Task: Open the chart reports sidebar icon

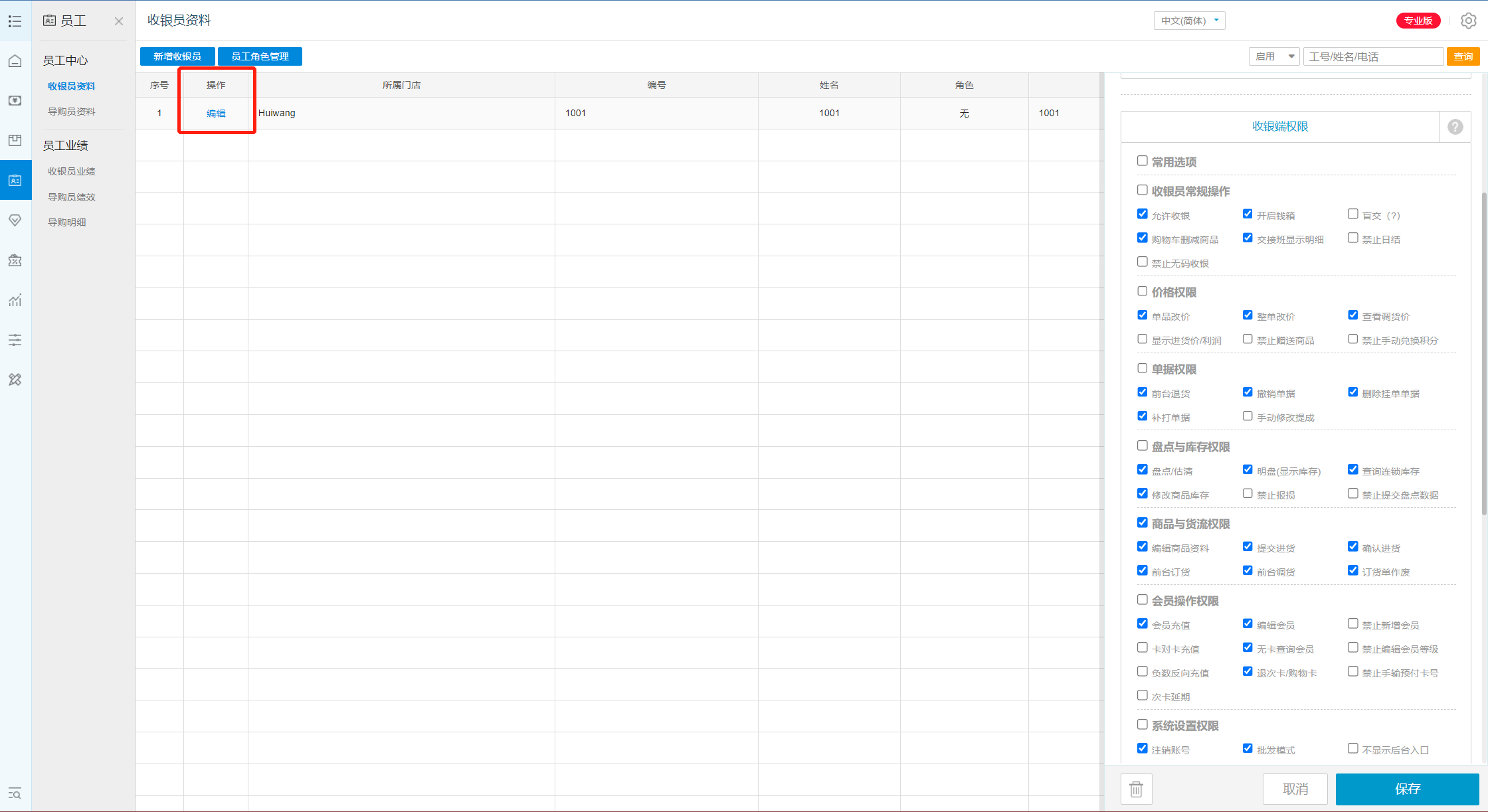Action: click(x=15, y=300)
